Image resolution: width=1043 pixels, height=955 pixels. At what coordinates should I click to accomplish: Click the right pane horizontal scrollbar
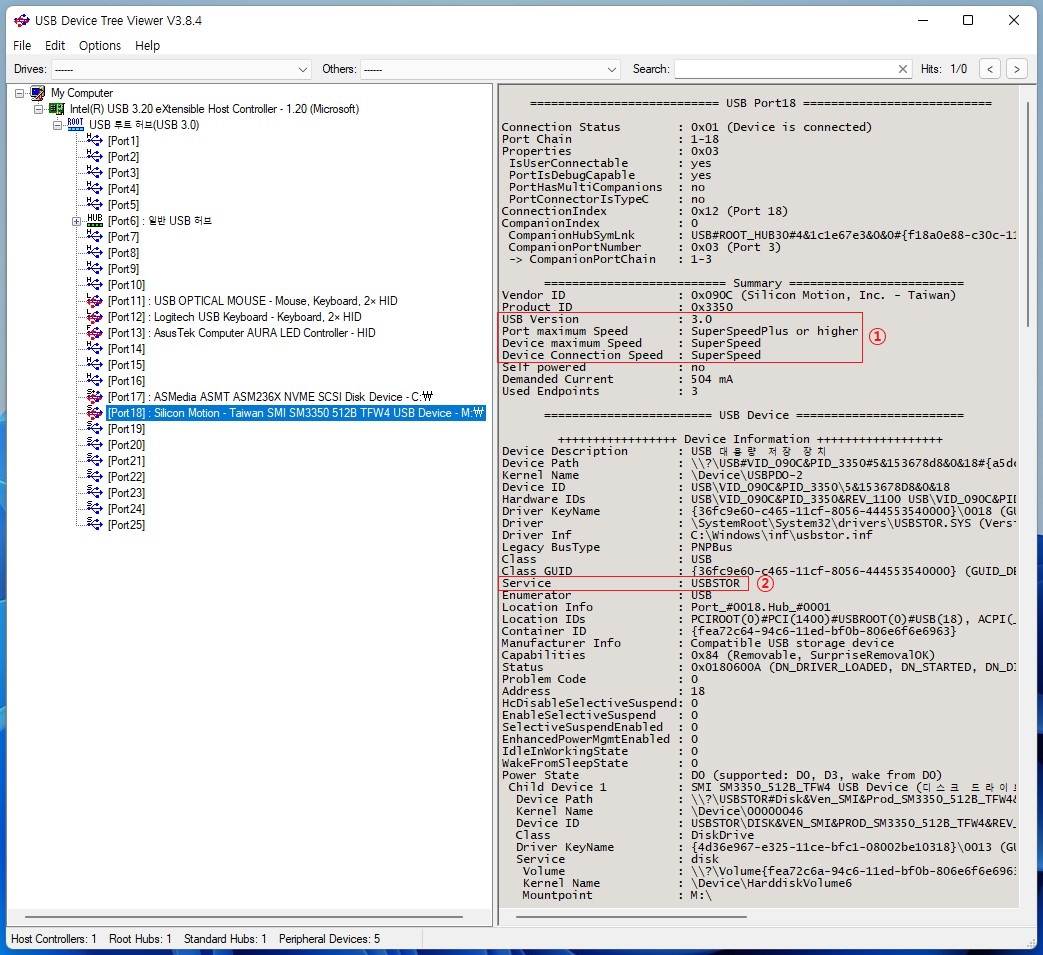[631, 916]
